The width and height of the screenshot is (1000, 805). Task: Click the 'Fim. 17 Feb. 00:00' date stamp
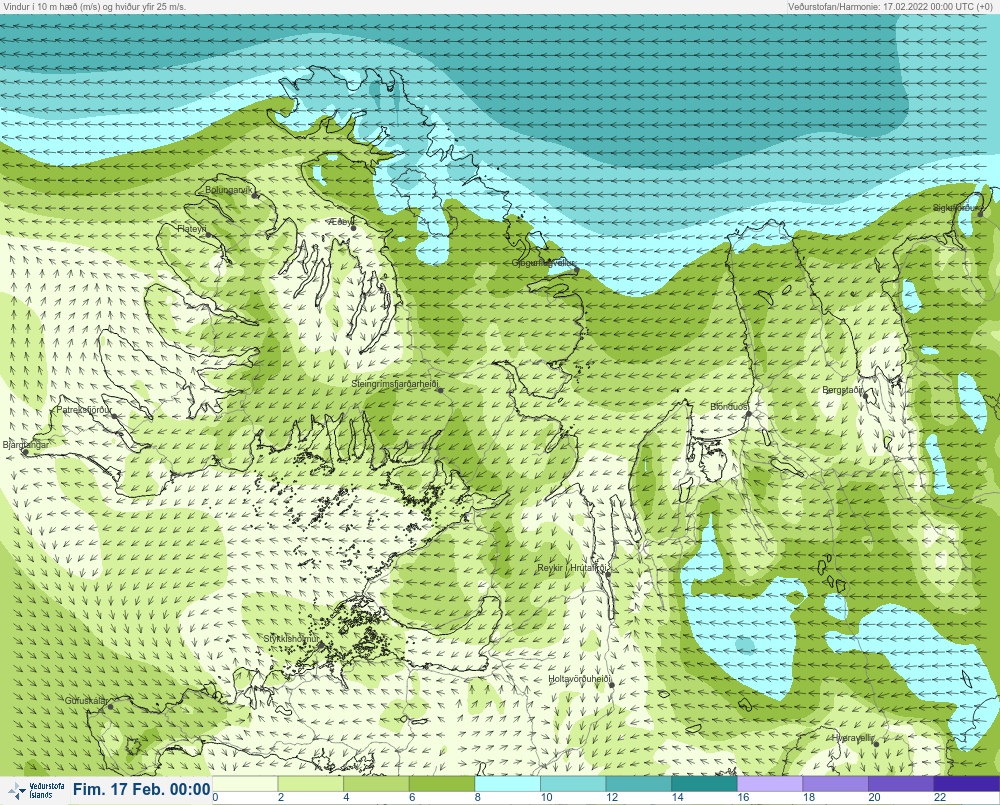click(x=142, y=790)
